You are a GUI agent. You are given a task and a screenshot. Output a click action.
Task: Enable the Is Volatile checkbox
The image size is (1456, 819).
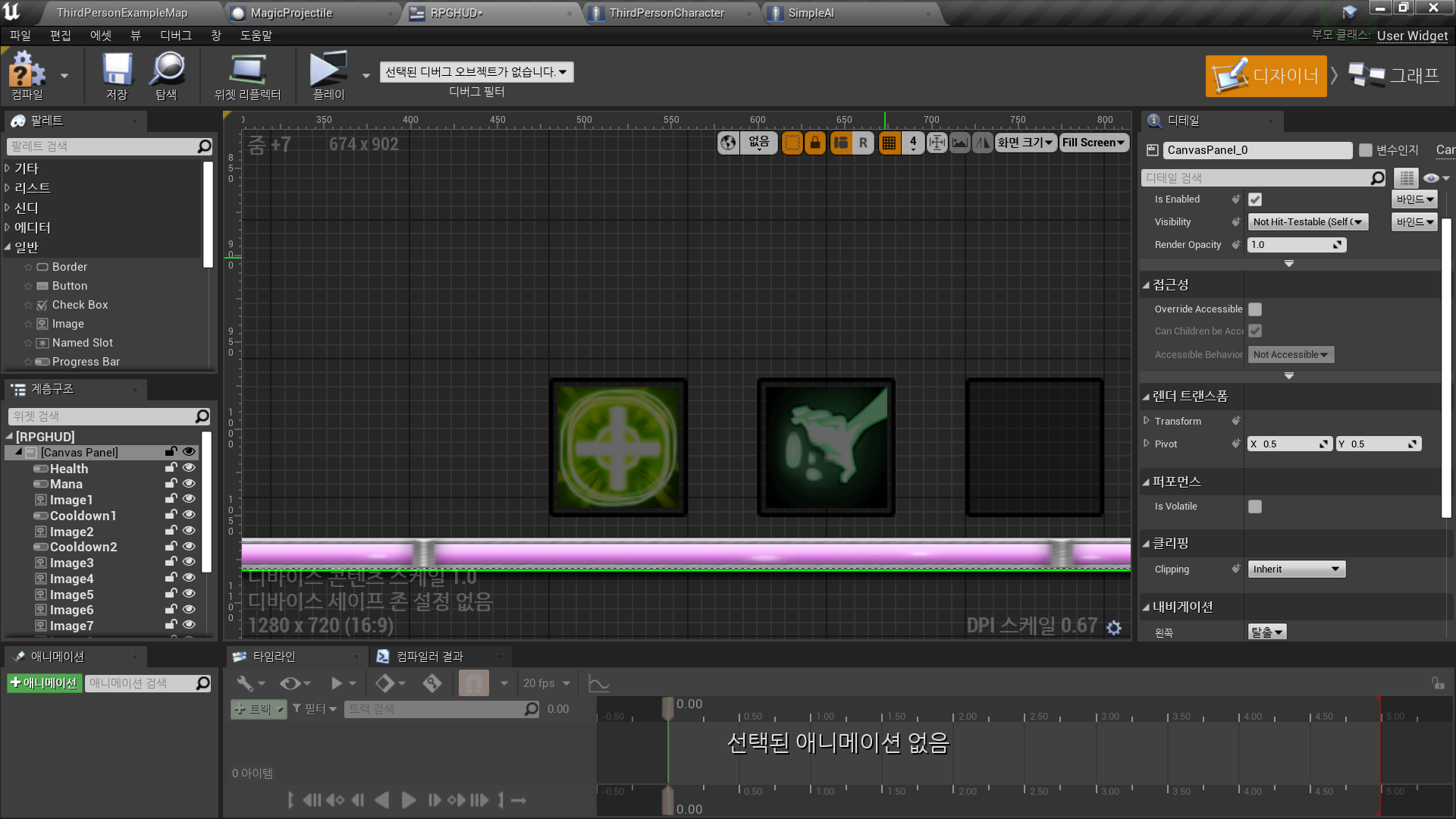point(1255,507)
